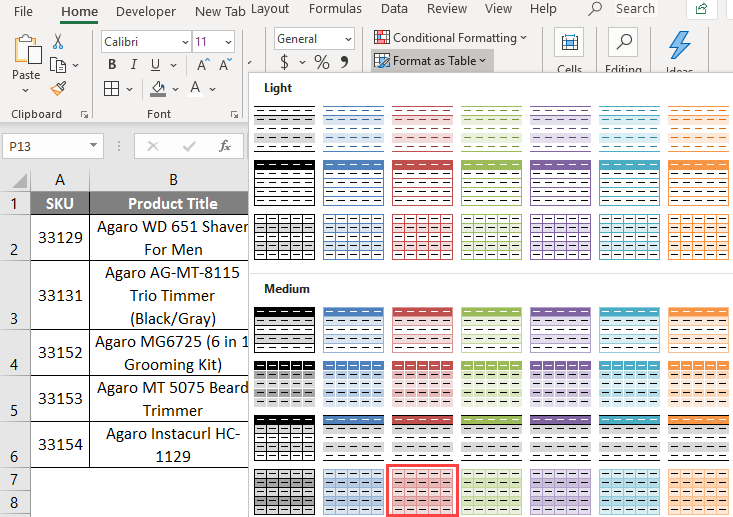This screenshot has width=733, height=517.
Task: Switch to the Formulas tab
Action: 335,8
